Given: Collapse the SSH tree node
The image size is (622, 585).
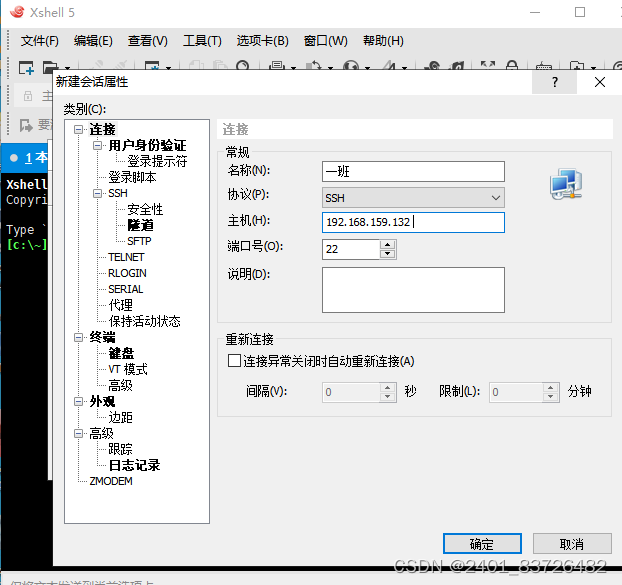Looking at the screenshot, I should [97, 194].
